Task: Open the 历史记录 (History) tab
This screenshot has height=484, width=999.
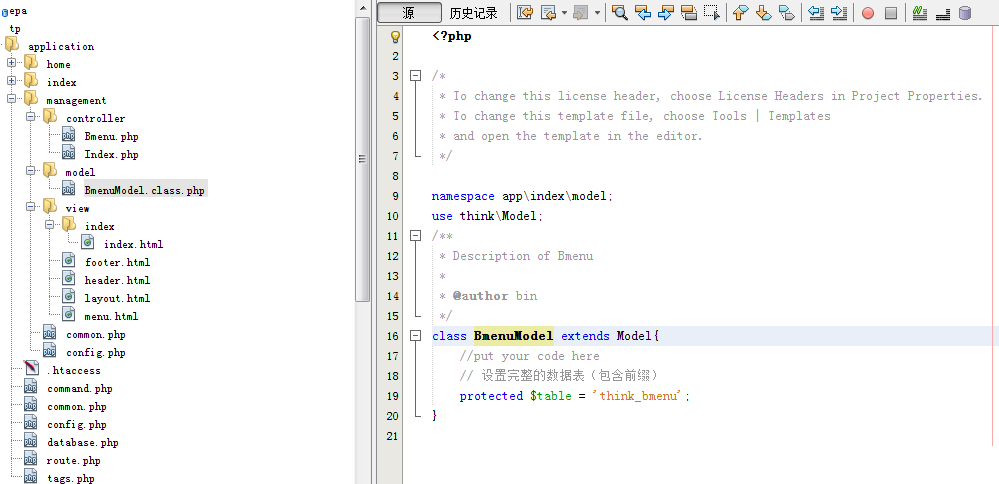Action: tap(473, 13)
